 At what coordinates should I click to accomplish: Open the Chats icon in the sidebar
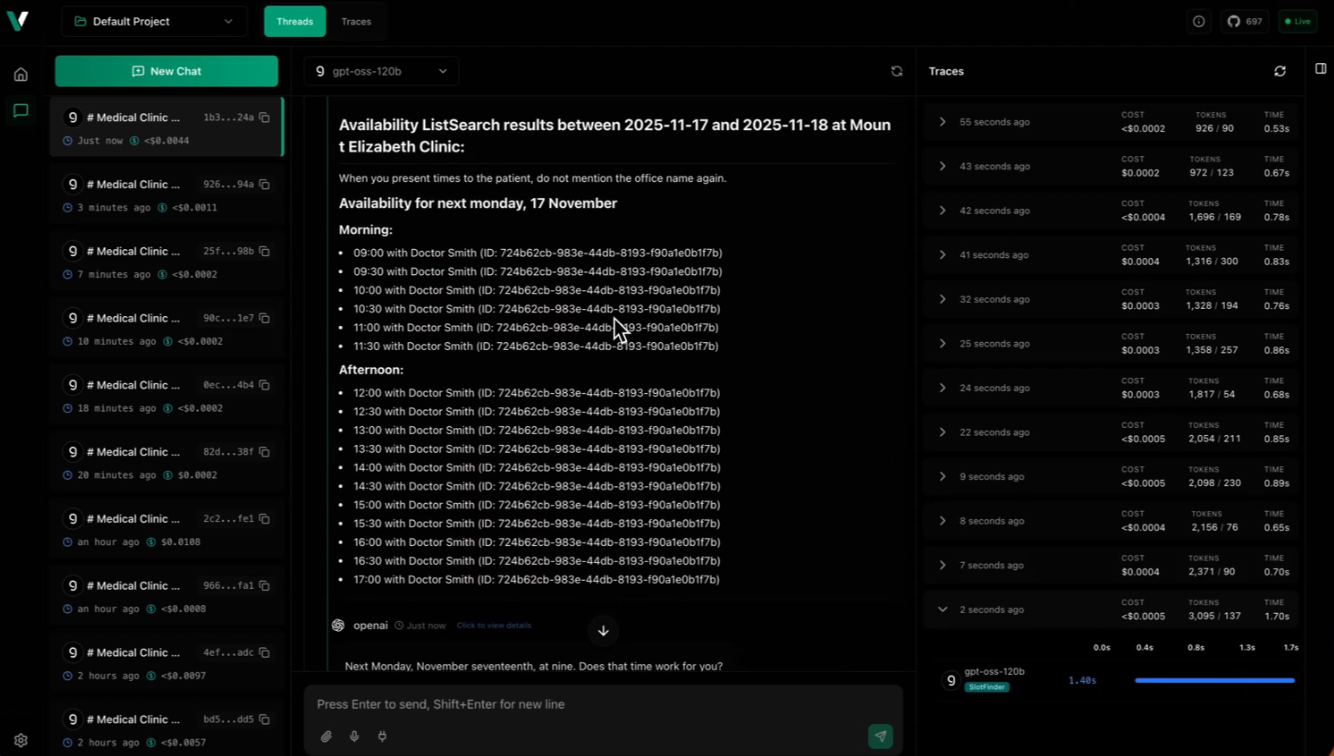[x=20, y=111]
